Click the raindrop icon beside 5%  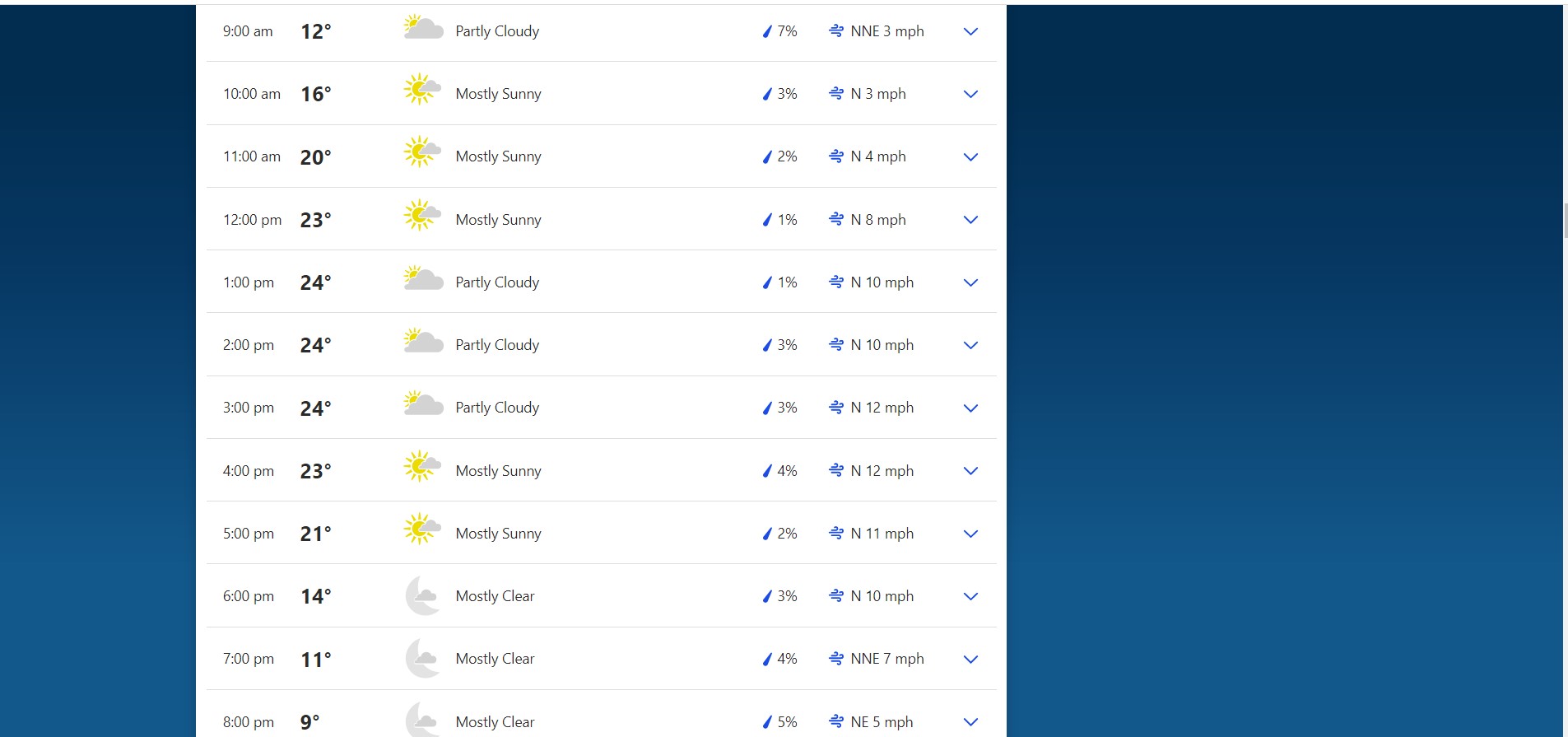pyautogui.click(x=767, y=722)
